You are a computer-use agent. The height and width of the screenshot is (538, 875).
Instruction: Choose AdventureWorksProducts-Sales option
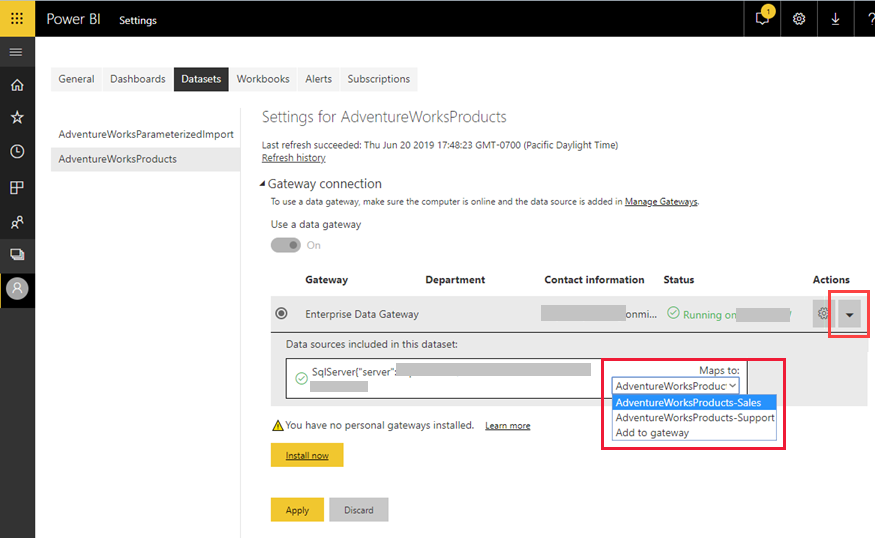pyautogui.click(x=694, y=402)
